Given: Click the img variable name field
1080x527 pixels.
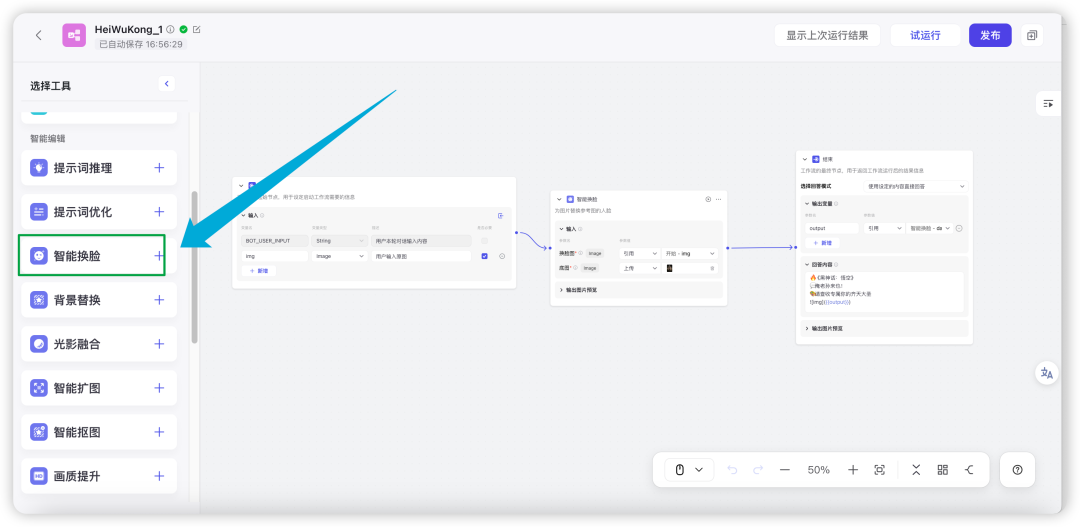Looking at the screenshot, I should [274, 256].
